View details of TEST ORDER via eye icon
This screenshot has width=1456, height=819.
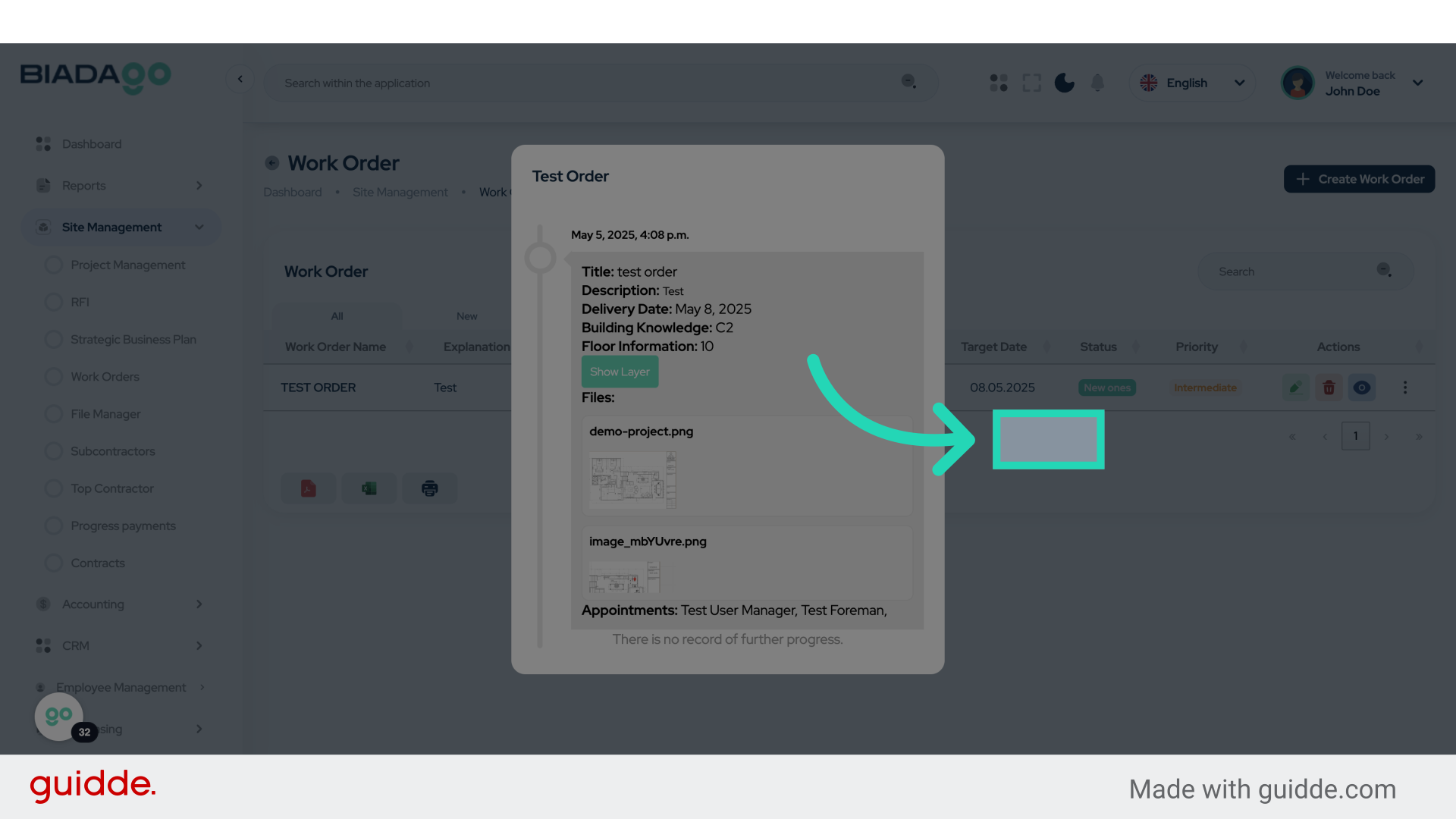coord(1362,388)
